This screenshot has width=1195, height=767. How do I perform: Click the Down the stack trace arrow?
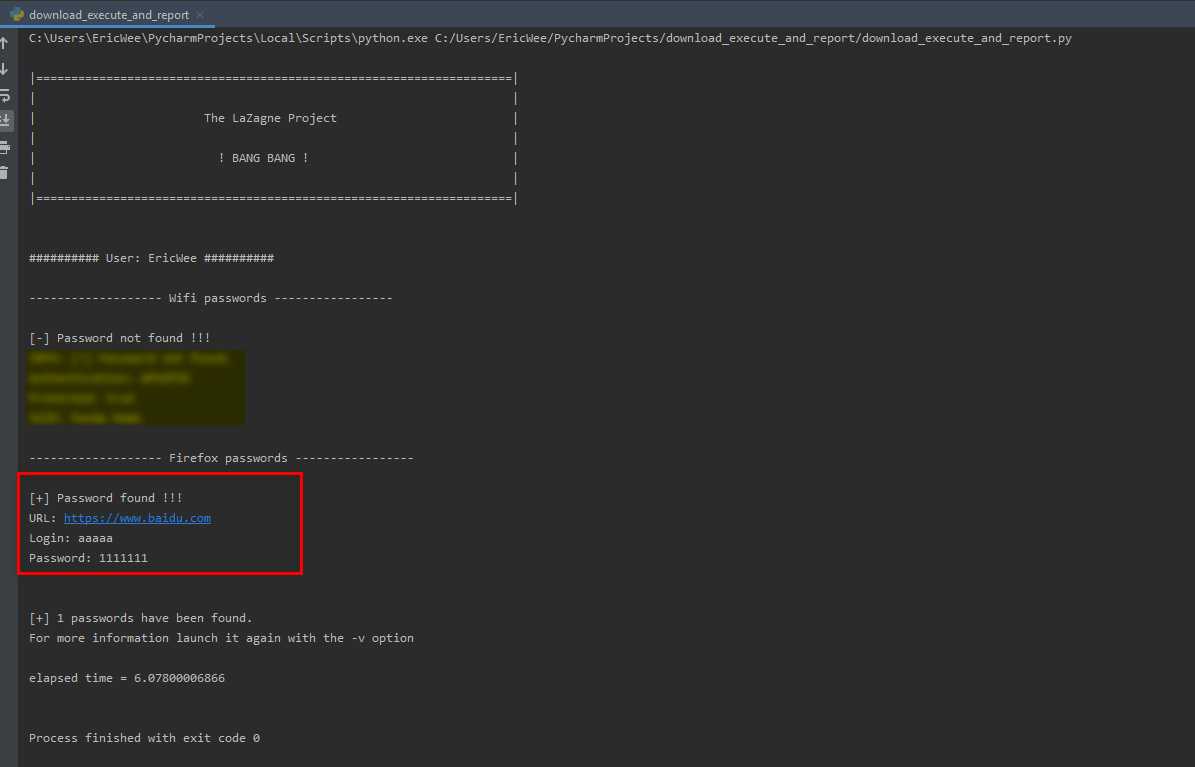tap(5, 69)
